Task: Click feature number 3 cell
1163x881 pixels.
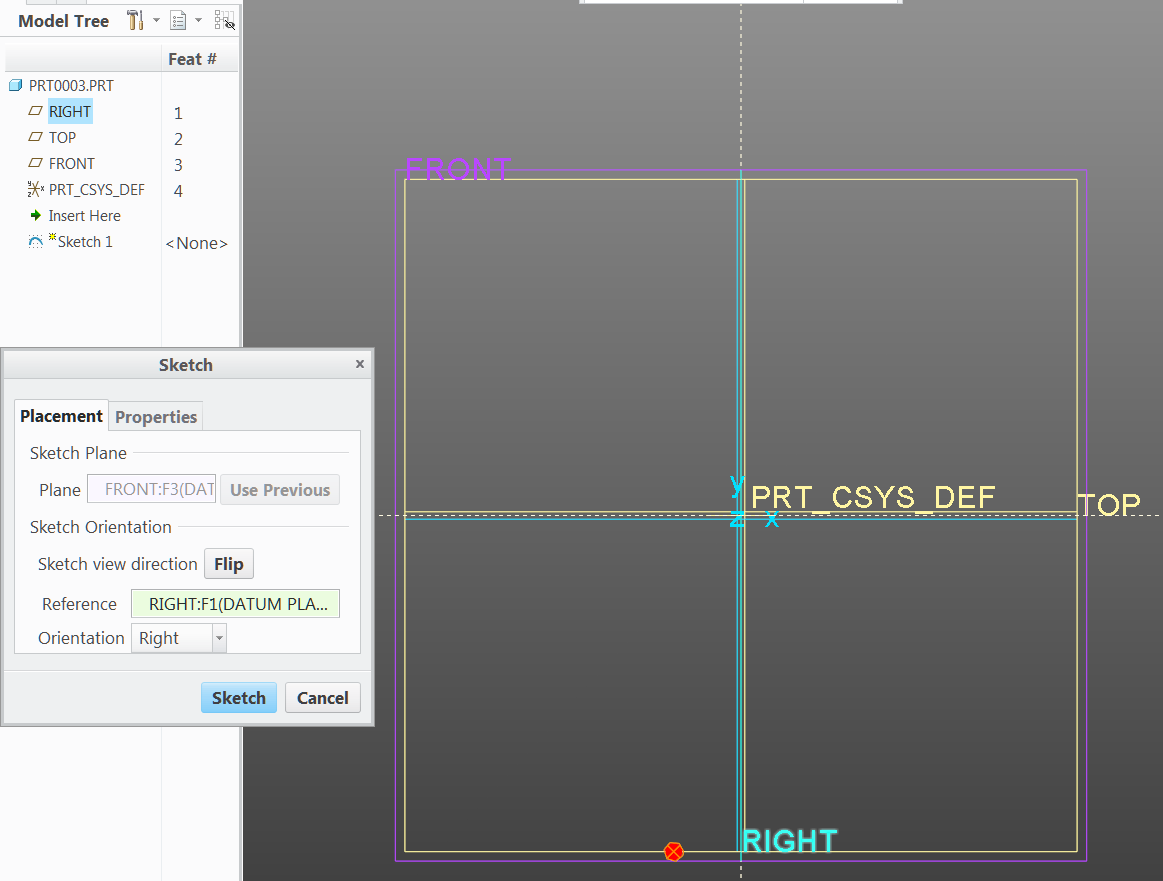Action: pos(178,165)
